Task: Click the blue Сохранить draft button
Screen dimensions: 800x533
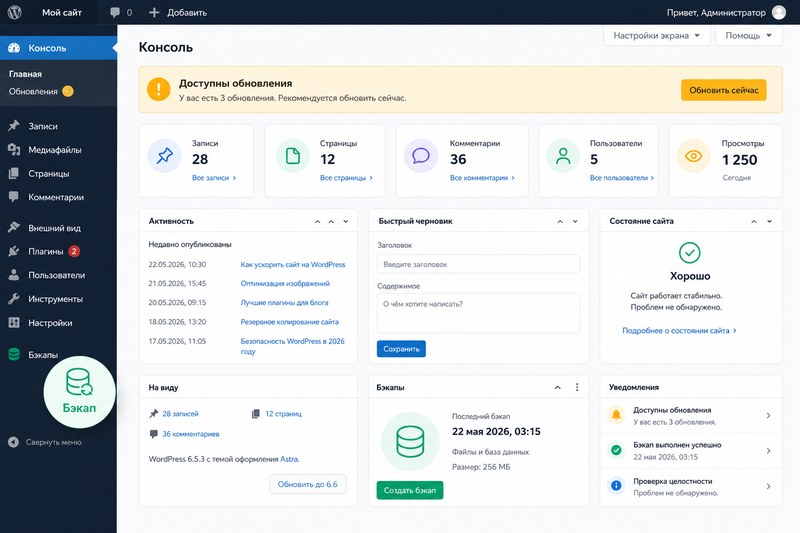Action: coord(401,349)
